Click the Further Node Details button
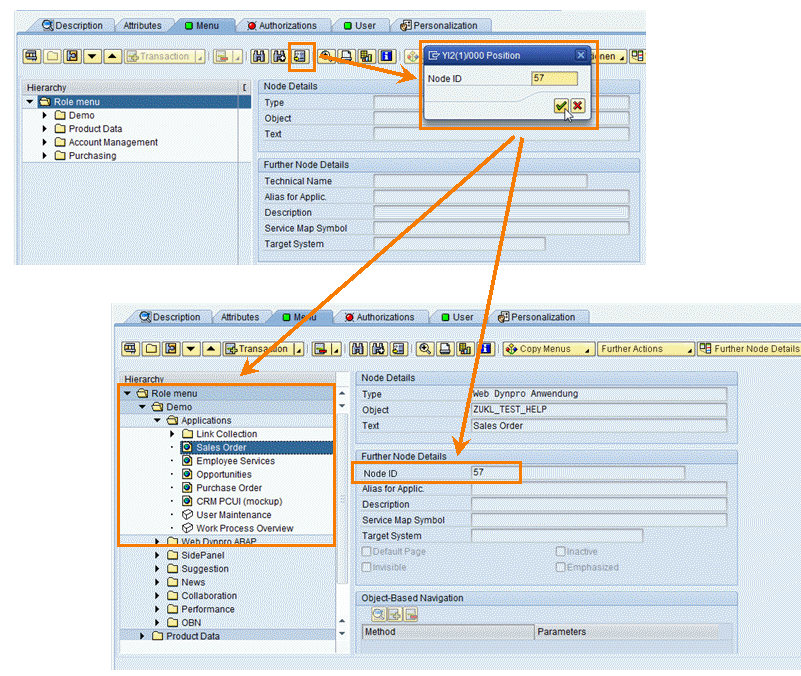This screenshot has height=676, width=801. 750,349
